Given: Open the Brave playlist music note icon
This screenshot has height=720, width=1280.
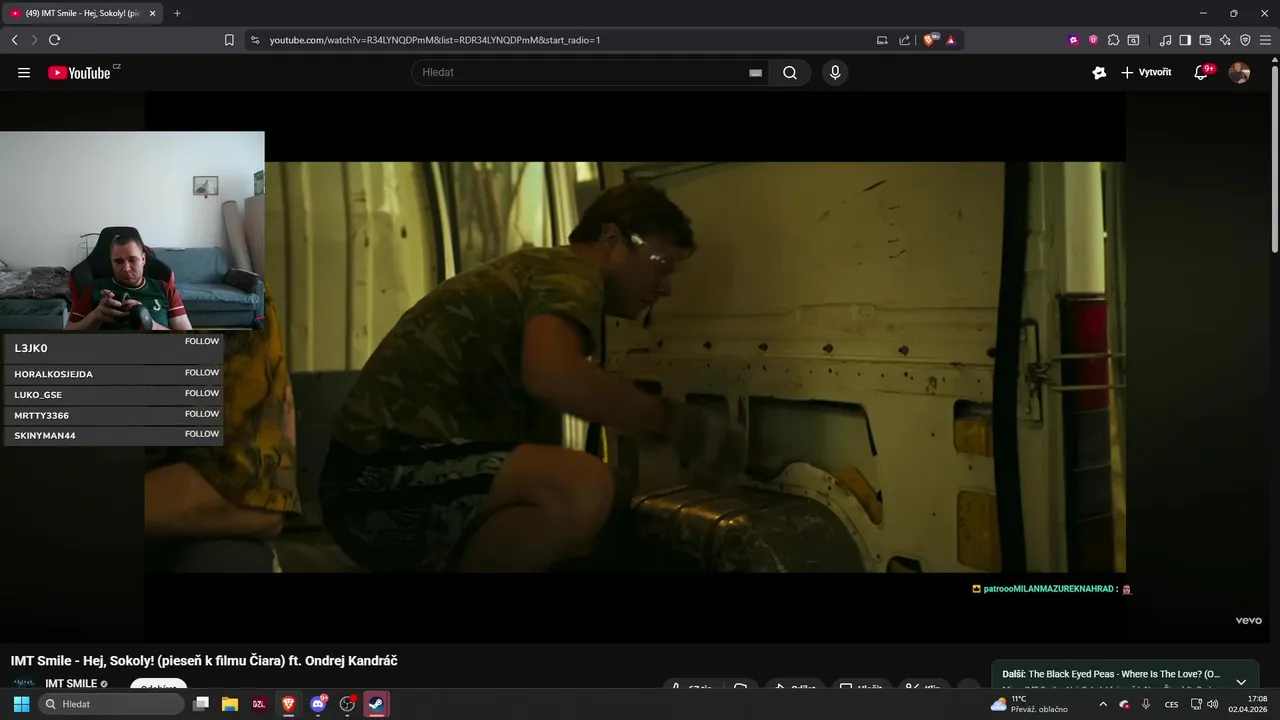Looking at the screenshot, I should point(1165,40).
